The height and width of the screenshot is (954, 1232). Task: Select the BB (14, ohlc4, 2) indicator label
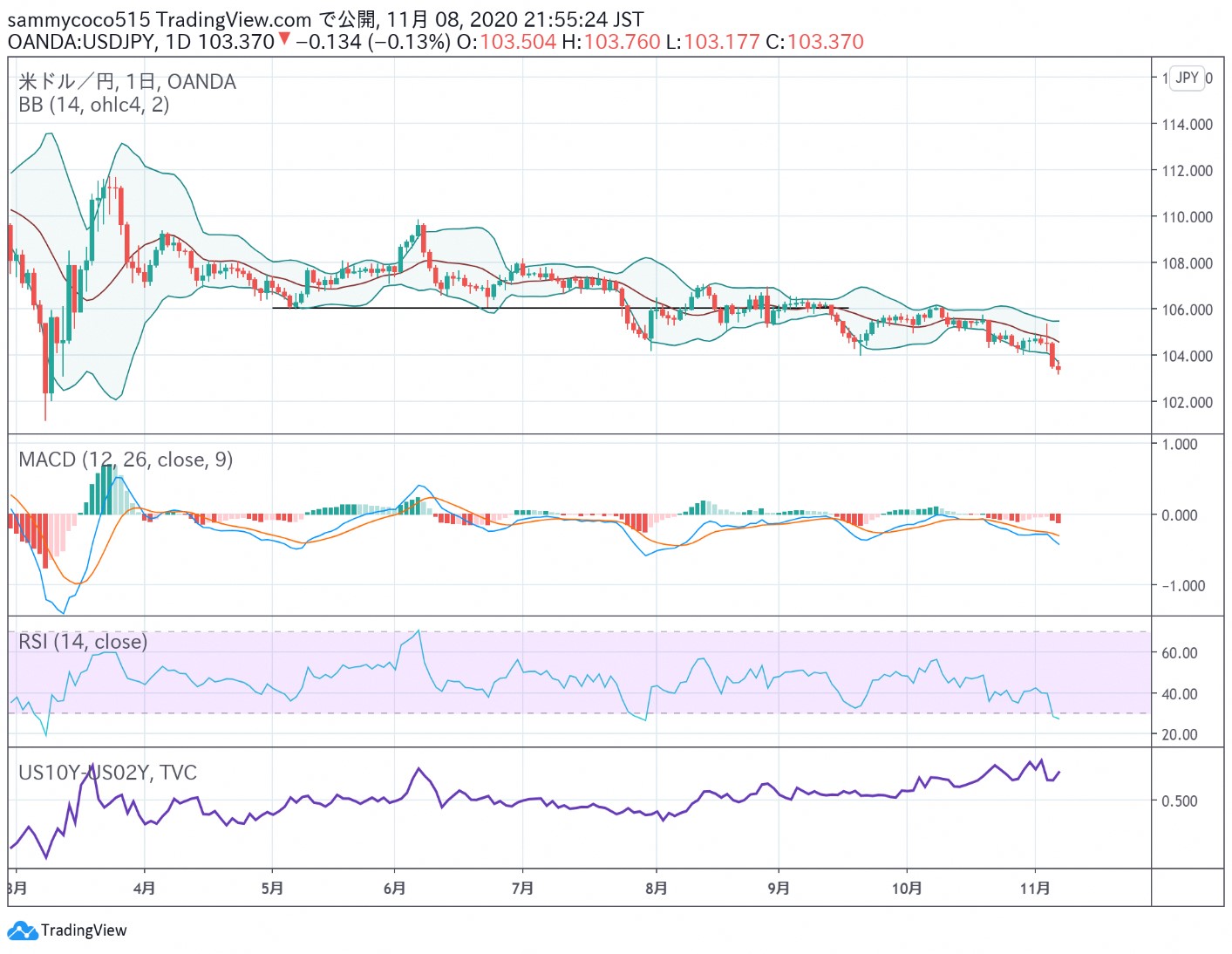pos(94,105)
